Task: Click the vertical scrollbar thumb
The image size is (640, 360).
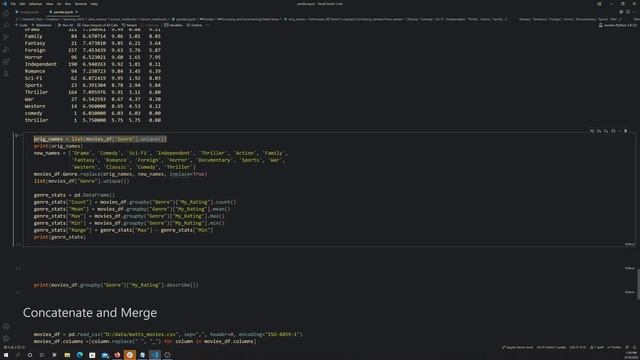Action: 638,284
